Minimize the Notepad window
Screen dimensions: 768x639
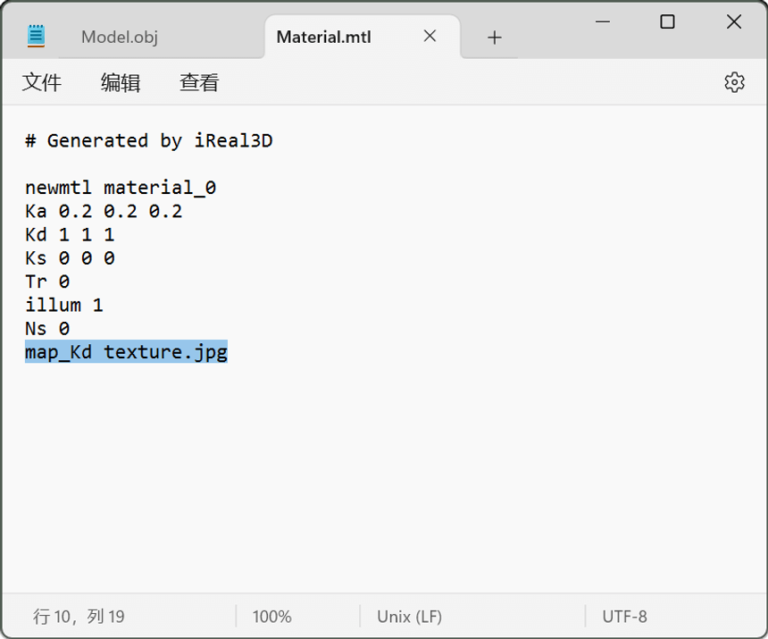coord(601,22)
